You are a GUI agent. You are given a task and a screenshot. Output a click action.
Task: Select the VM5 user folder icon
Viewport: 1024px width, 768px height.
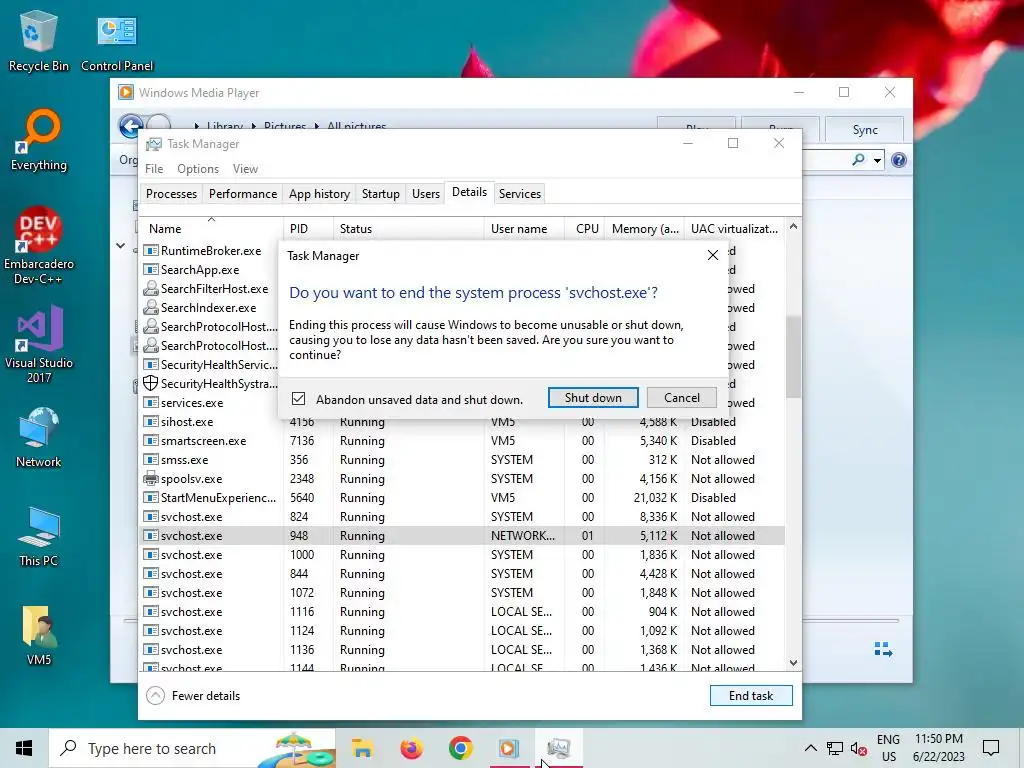39,635
